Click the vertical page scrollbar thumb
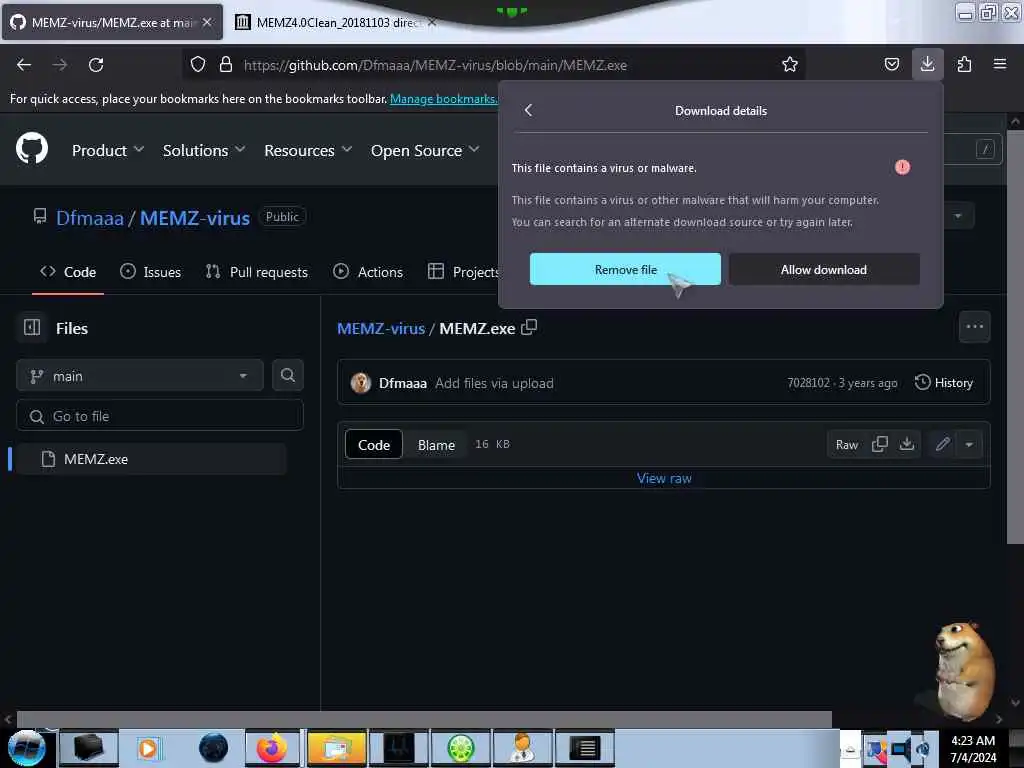 coord(1015,336)
